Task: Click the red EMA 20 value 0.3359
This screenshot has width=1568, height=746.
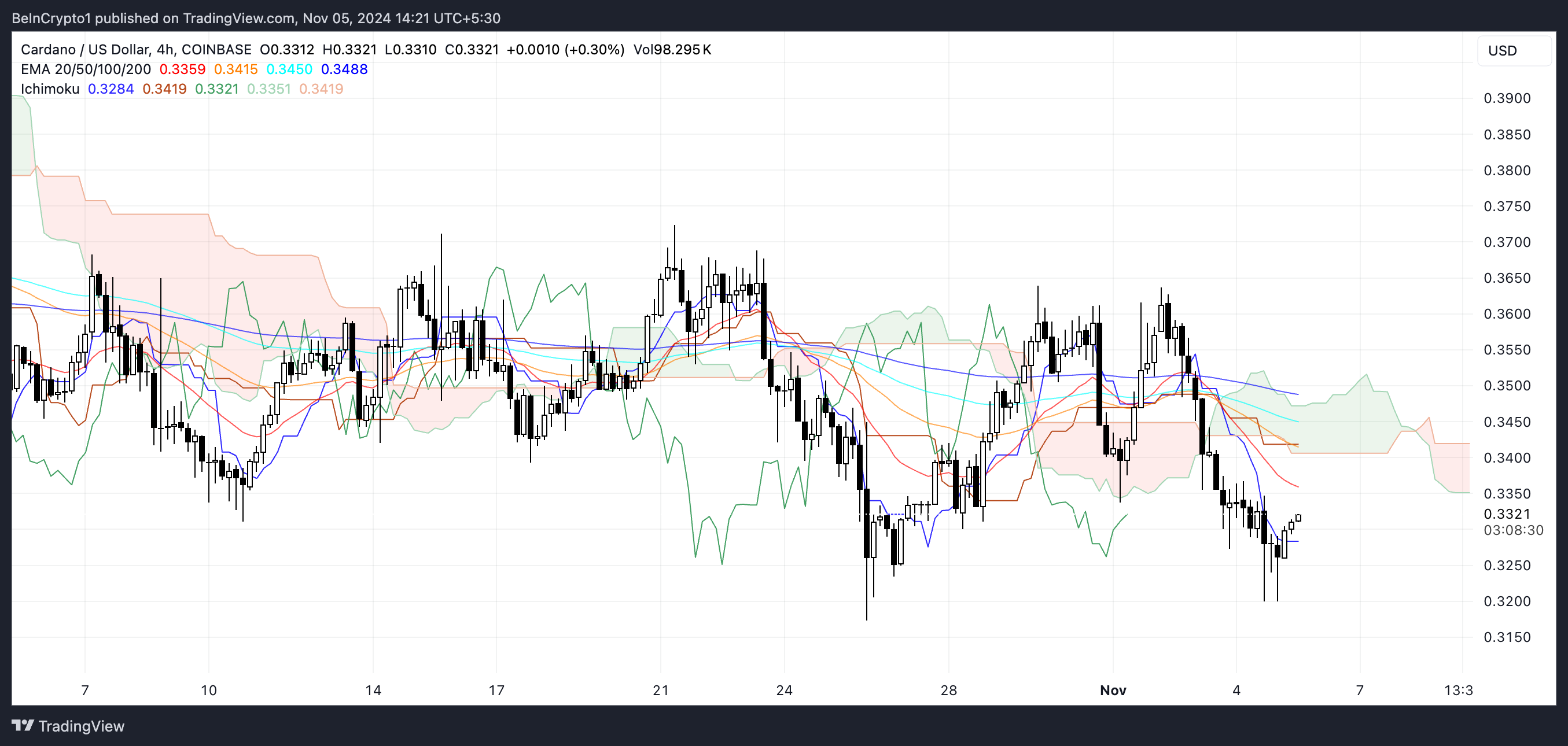Action: coord(182,69)
